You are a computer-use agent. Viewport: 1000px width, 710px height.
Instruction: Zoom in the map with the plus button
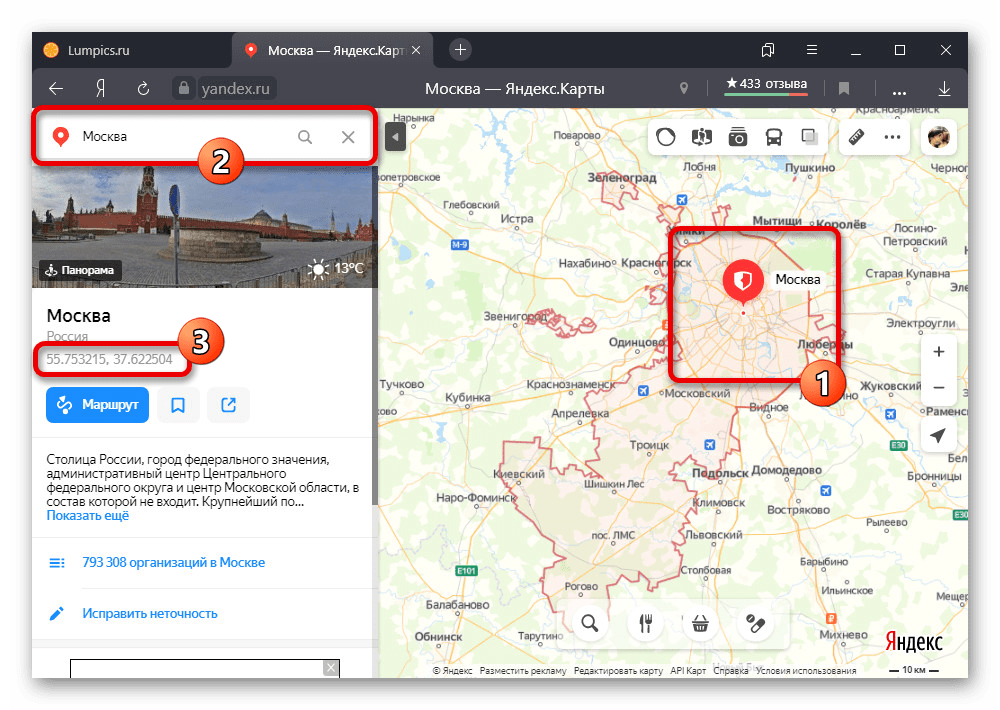click(x=938, y=352)
